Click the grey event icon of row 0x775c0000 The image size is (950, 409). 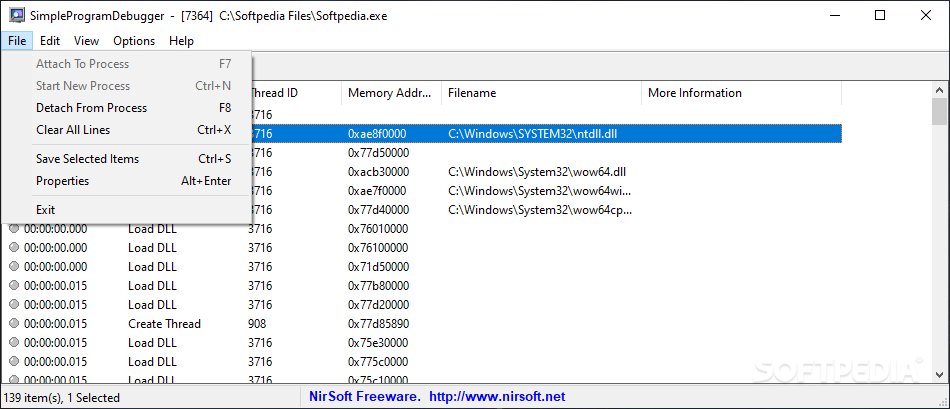[15, 361]
